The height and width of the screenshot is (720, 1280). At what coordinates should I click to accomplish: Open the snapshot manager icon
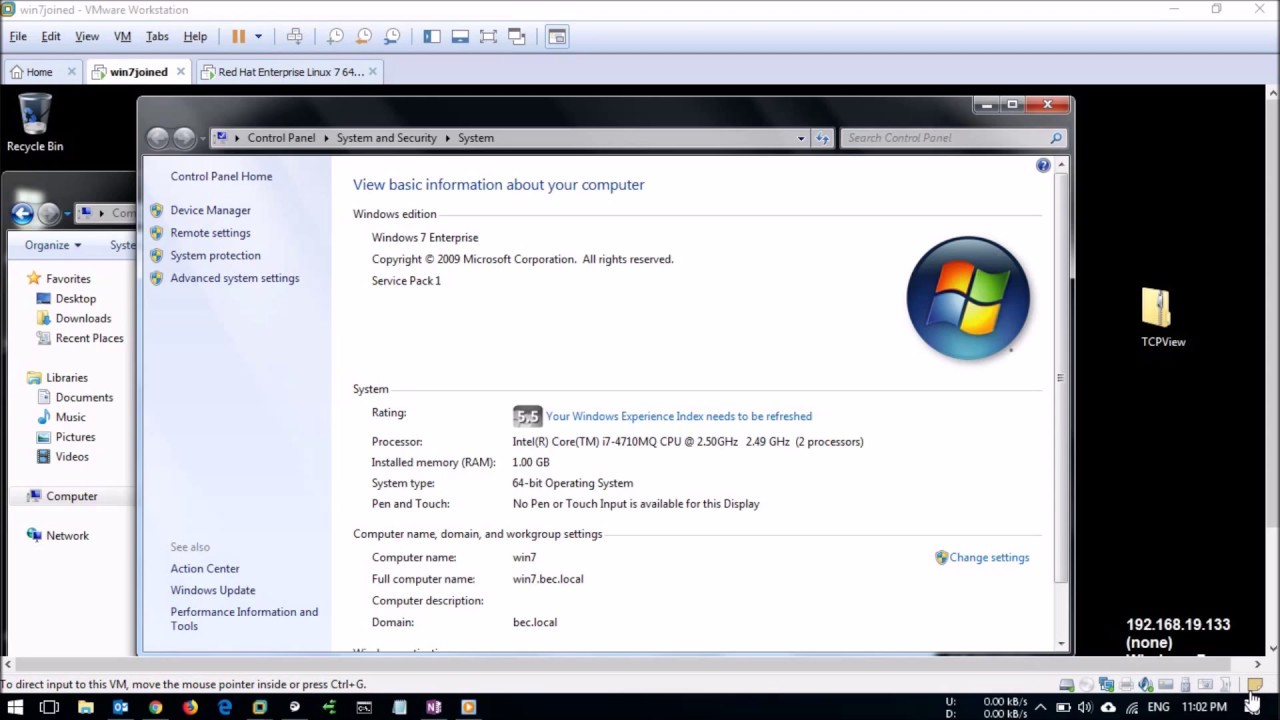[x=392, y=36]
